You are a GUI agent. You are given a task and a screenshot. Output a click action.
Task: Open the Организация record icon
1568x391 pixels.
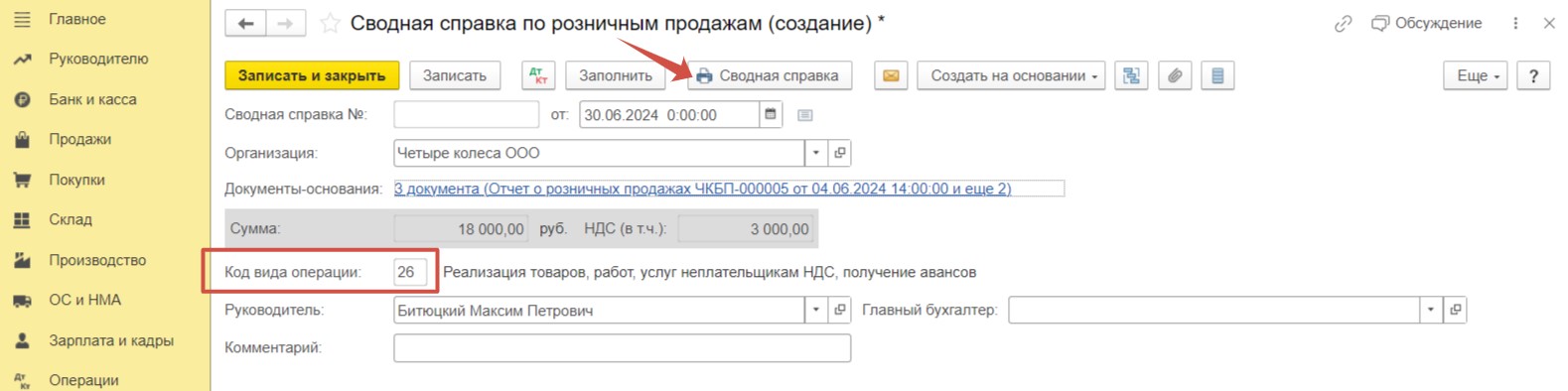(x=840, y=153)
